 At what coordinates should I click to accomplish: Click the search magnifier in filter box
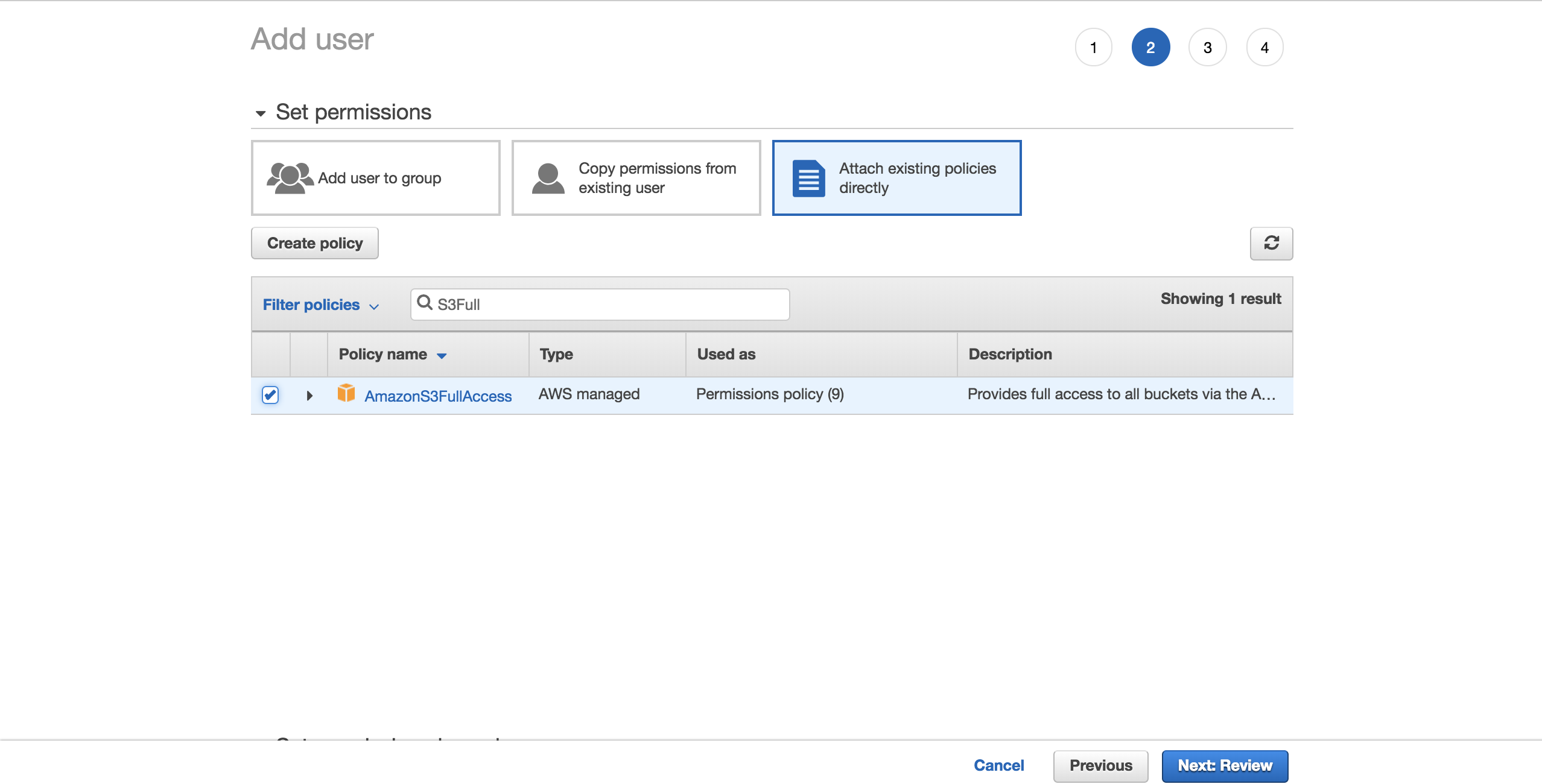point(425,304)
